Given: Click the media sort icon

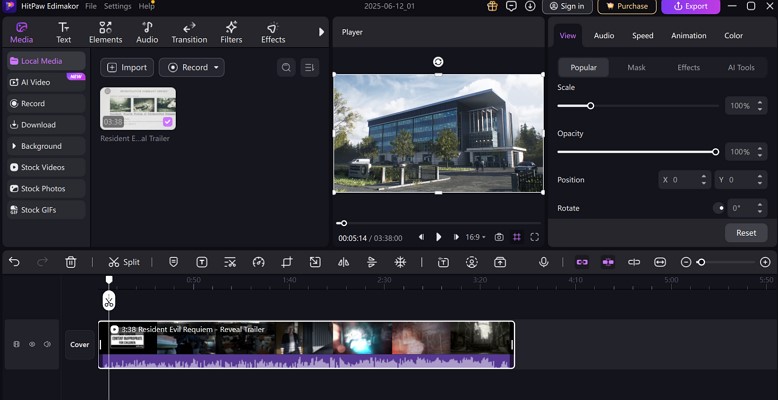Looking at the screenshot, I should 310,67.
